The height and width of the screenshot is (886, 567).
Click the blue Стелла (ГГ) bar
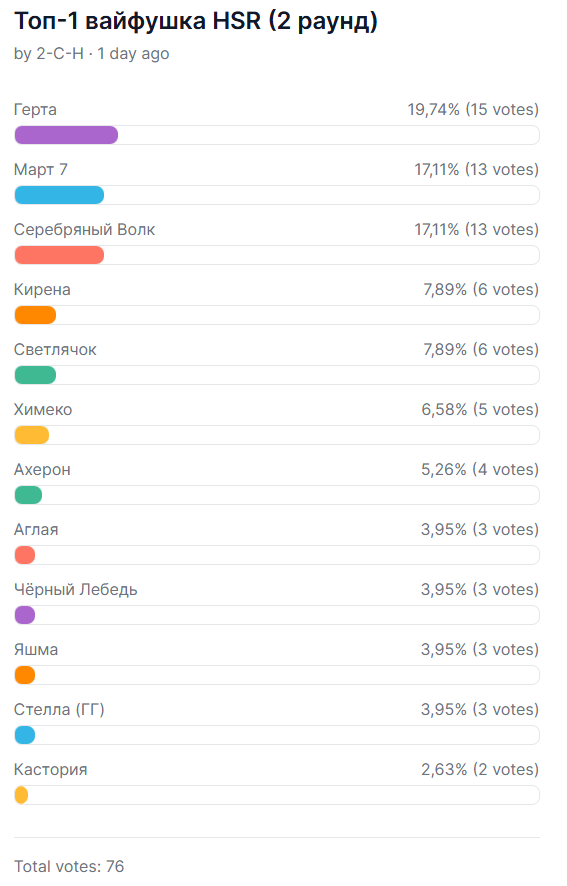[25, 735]
